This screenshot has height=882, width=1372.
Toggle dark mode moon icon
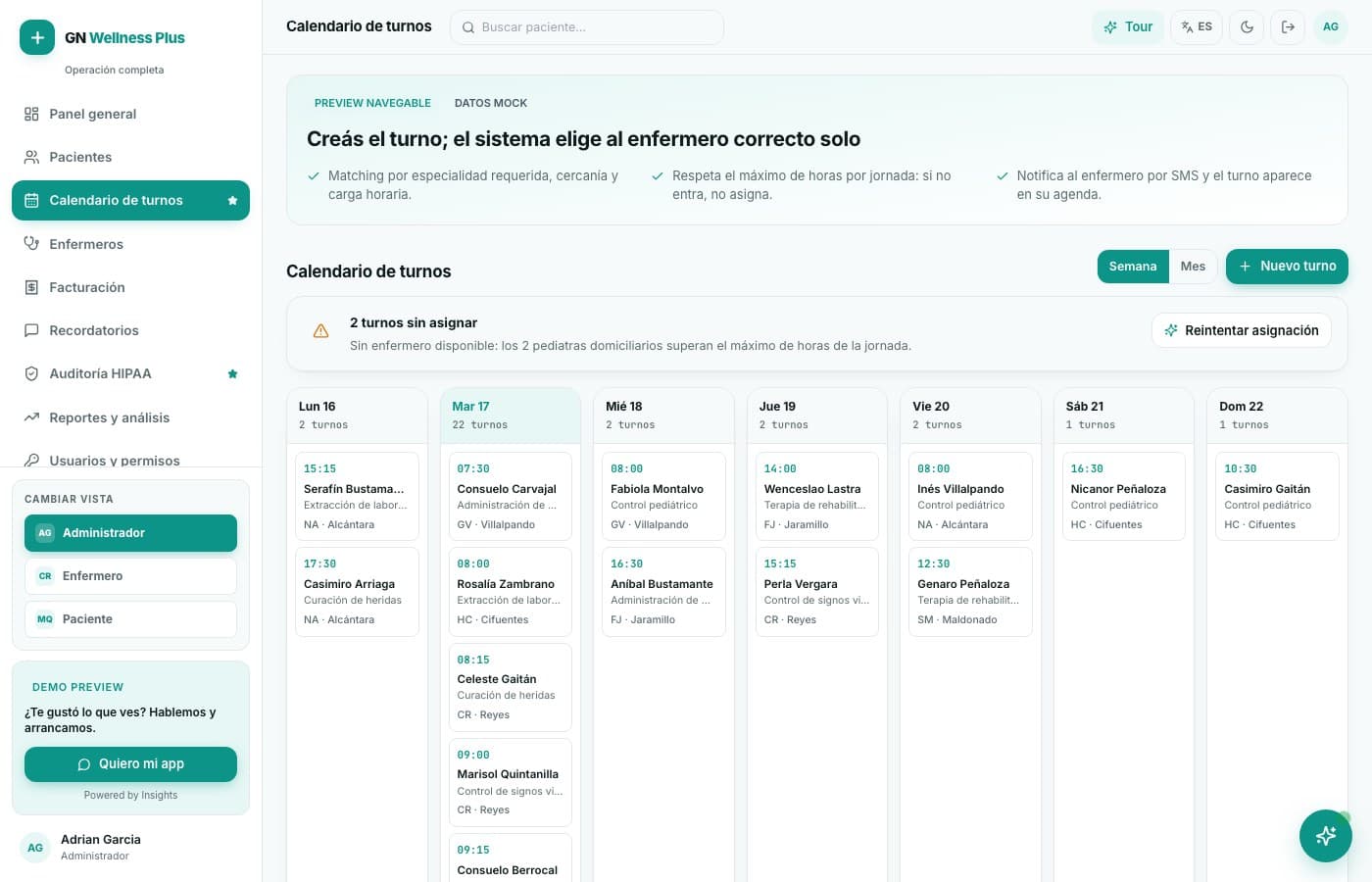coord(1247,27)
